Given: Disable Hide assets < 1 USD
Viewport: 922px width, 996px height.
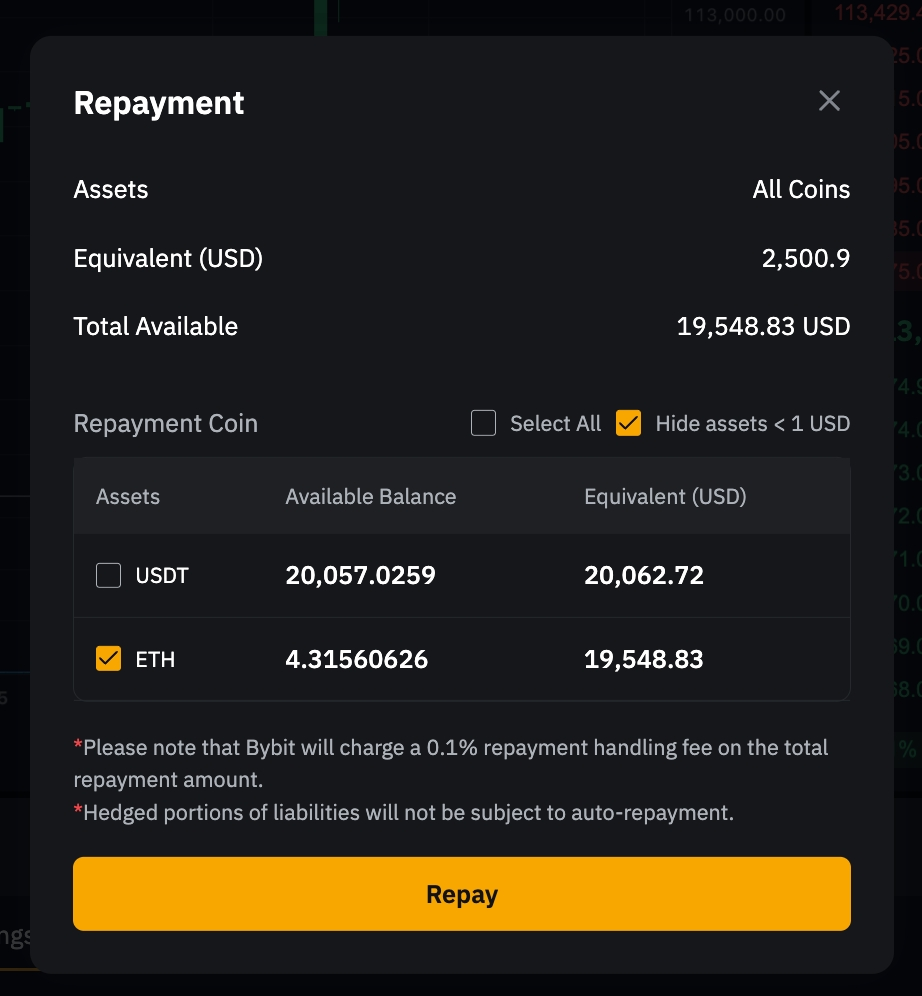Looking at the screenshot, I should click(629, 424).
